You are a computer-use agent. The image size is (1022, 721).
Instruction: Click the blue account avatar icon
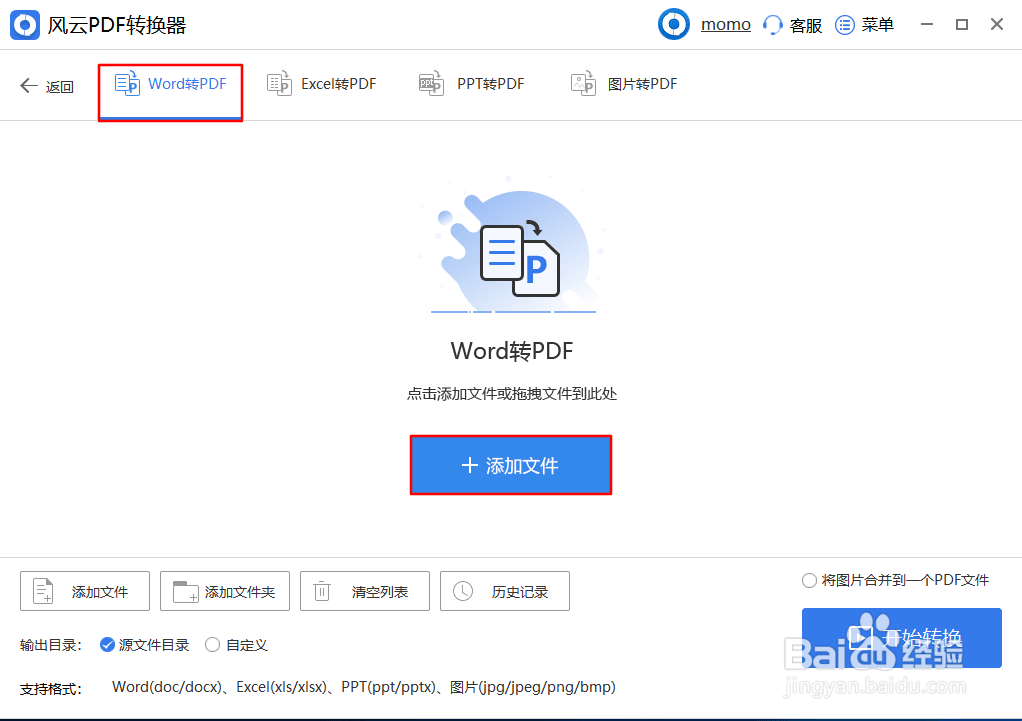tap(672, 24)
